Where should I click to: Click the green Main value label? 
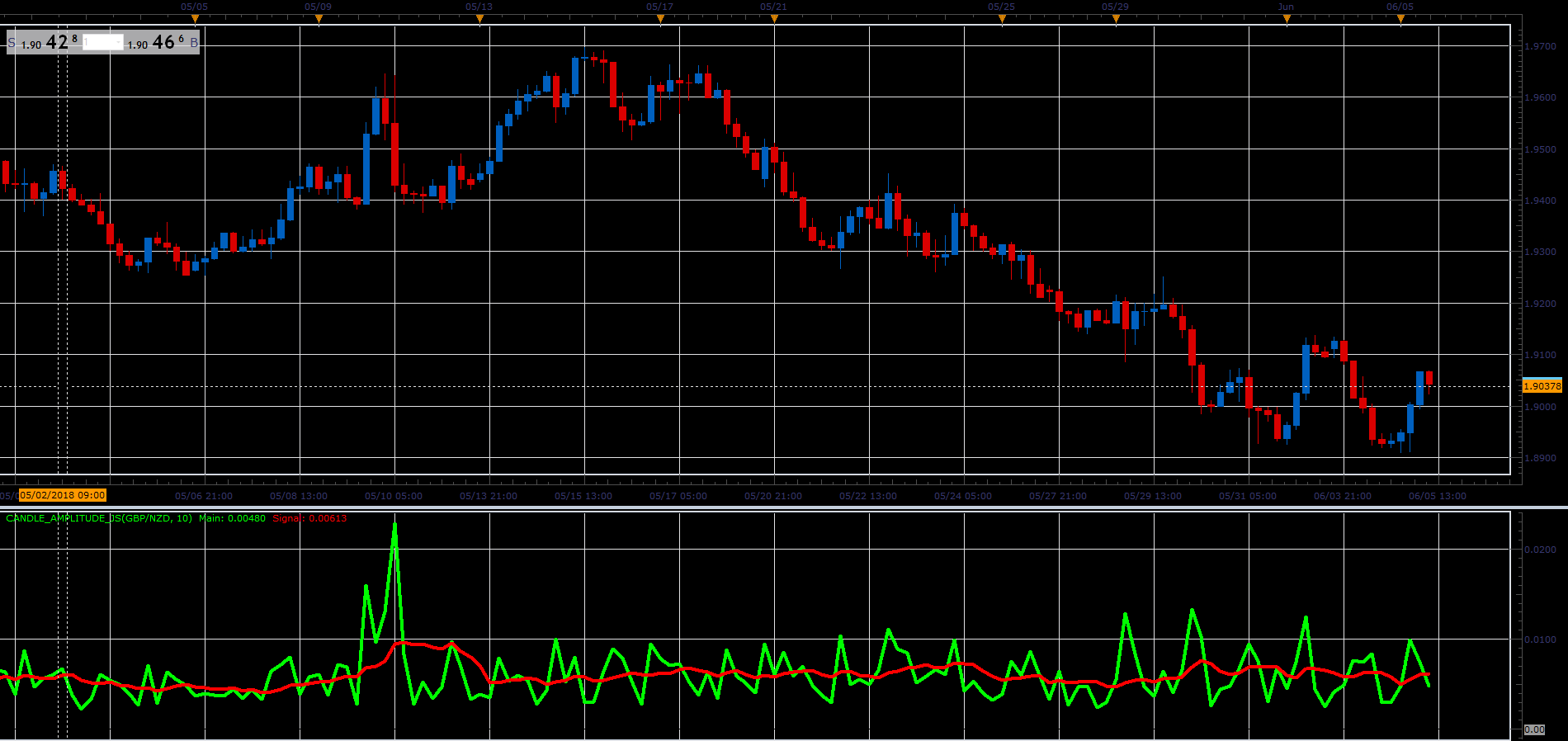pyautogui.click(x=233, y=518)
